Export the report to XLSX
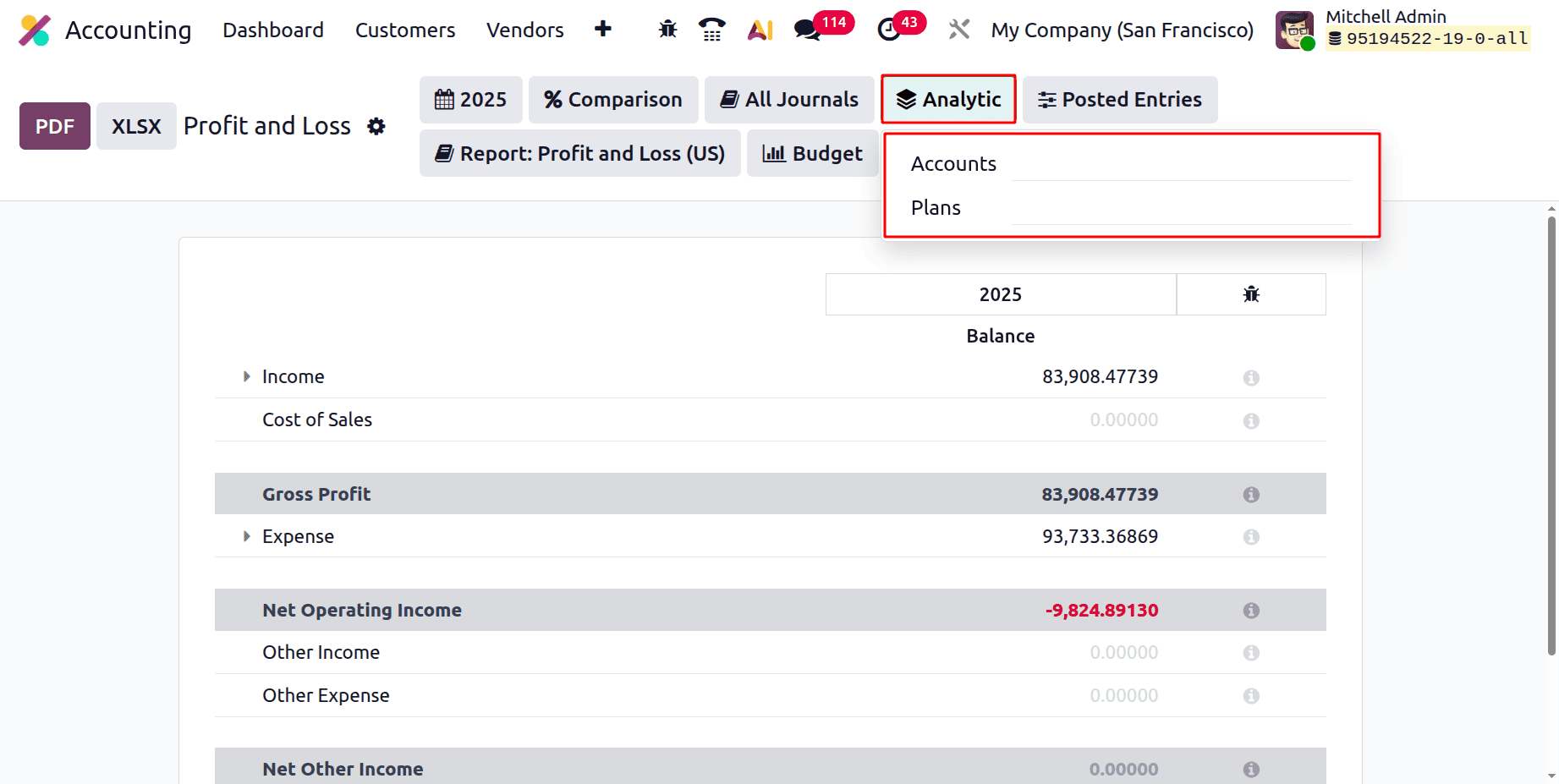The height and width of the screenshot is (784, 1559). [135, 125]
